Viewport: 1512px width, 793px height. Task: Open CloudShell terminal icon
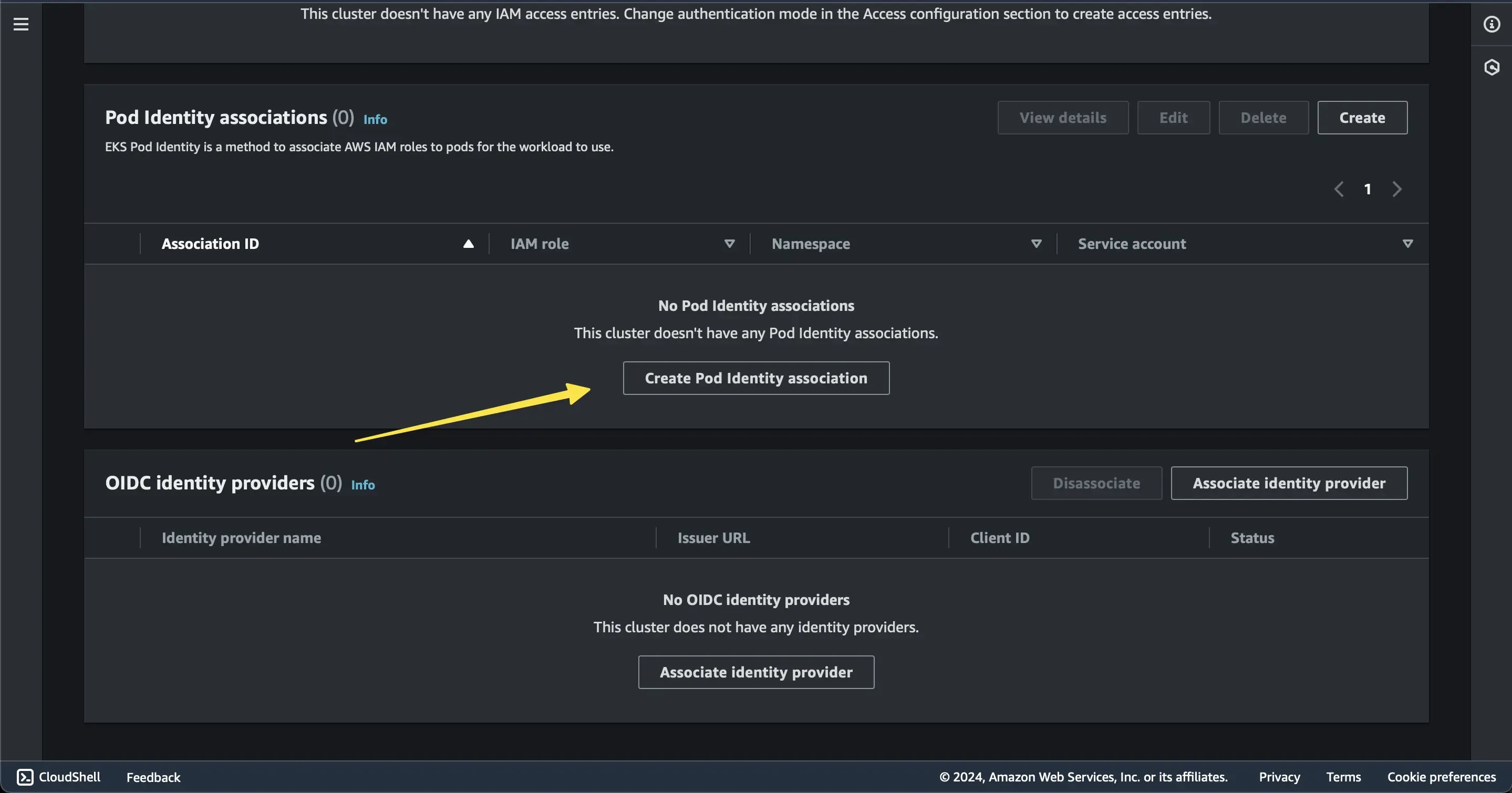(25, 777)
